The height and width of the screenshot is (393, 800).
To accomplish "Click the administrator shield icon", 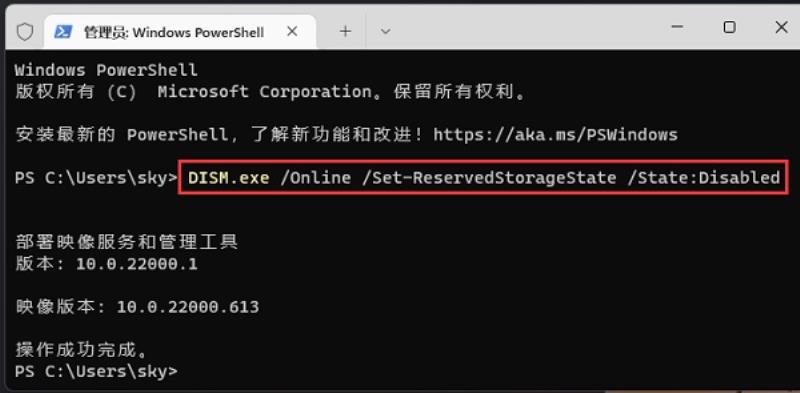I will tap(24, 32).
